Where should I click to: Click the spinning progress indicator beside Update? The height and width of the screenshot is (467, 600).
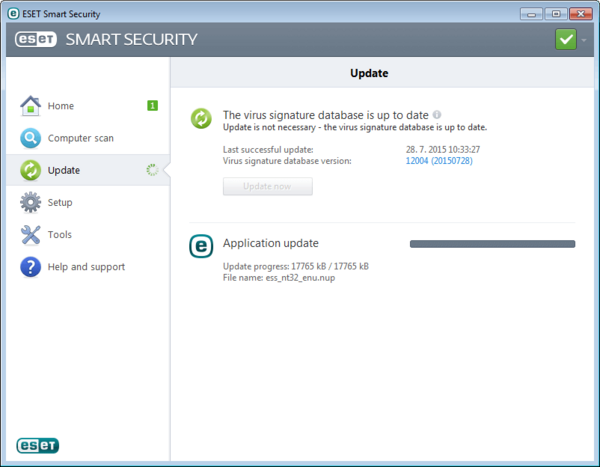(x=152, y=170)
